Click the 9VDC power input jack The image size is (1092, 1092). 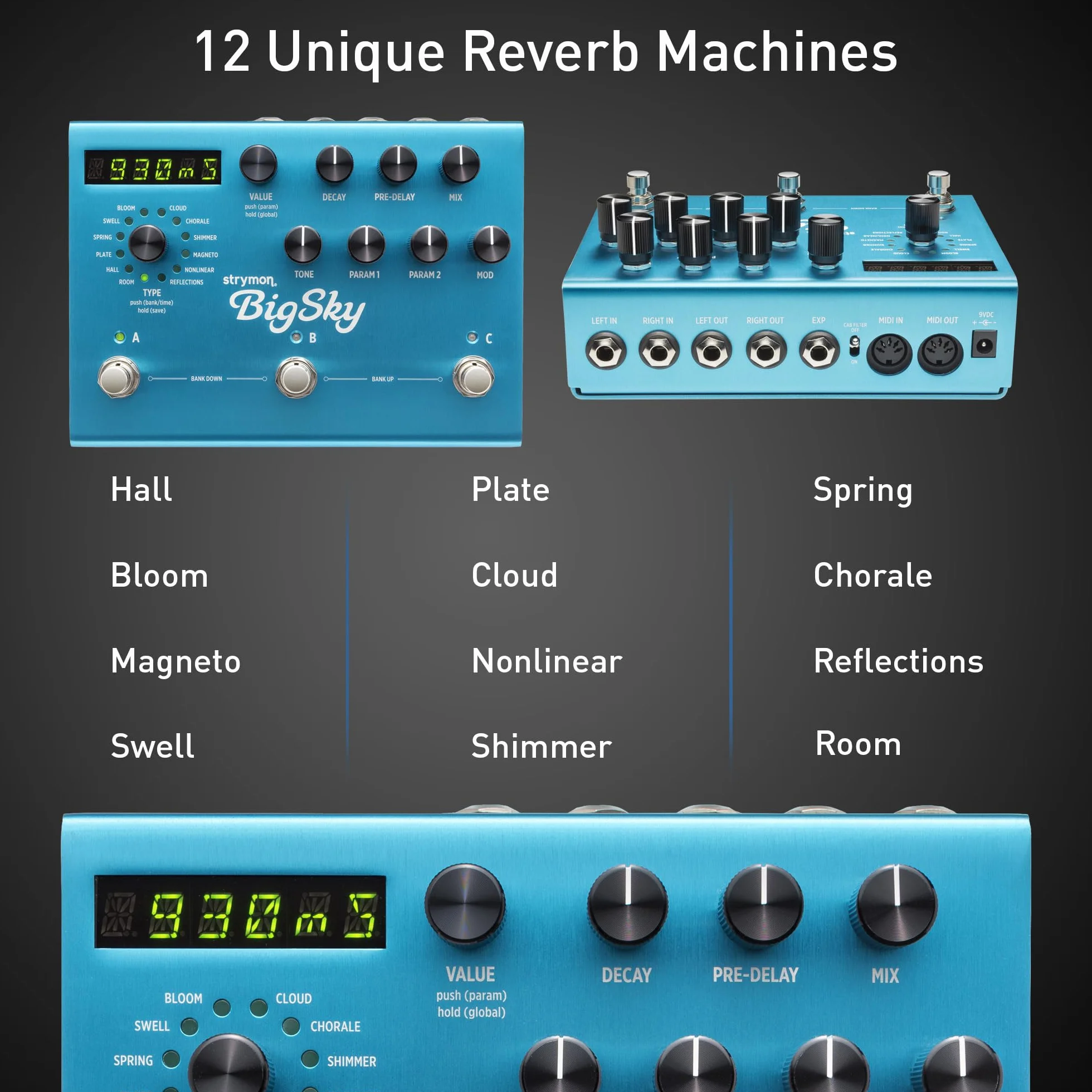984,345
